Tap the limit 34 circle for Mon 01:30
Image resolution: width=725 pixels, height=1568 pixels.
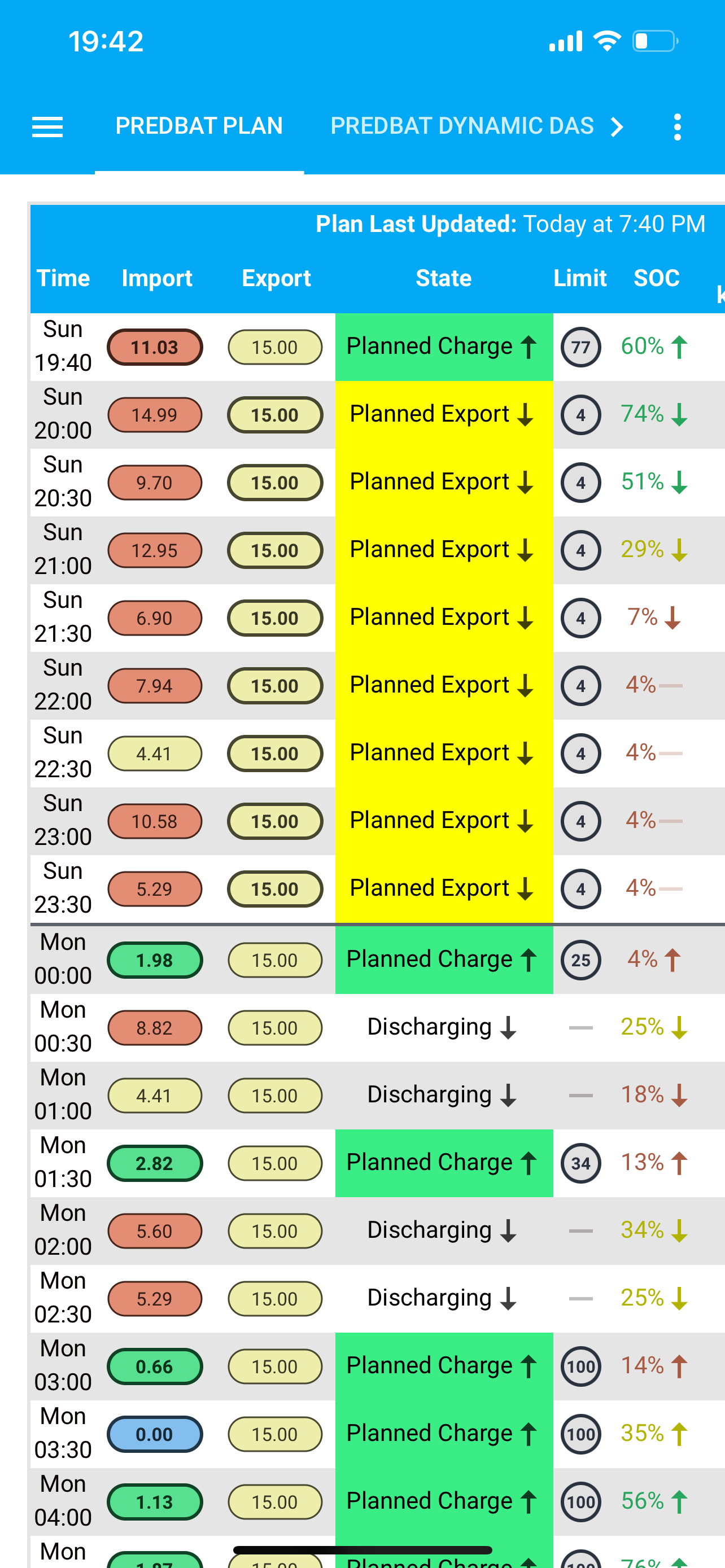pyautogui.click(x=580, y=1164)
